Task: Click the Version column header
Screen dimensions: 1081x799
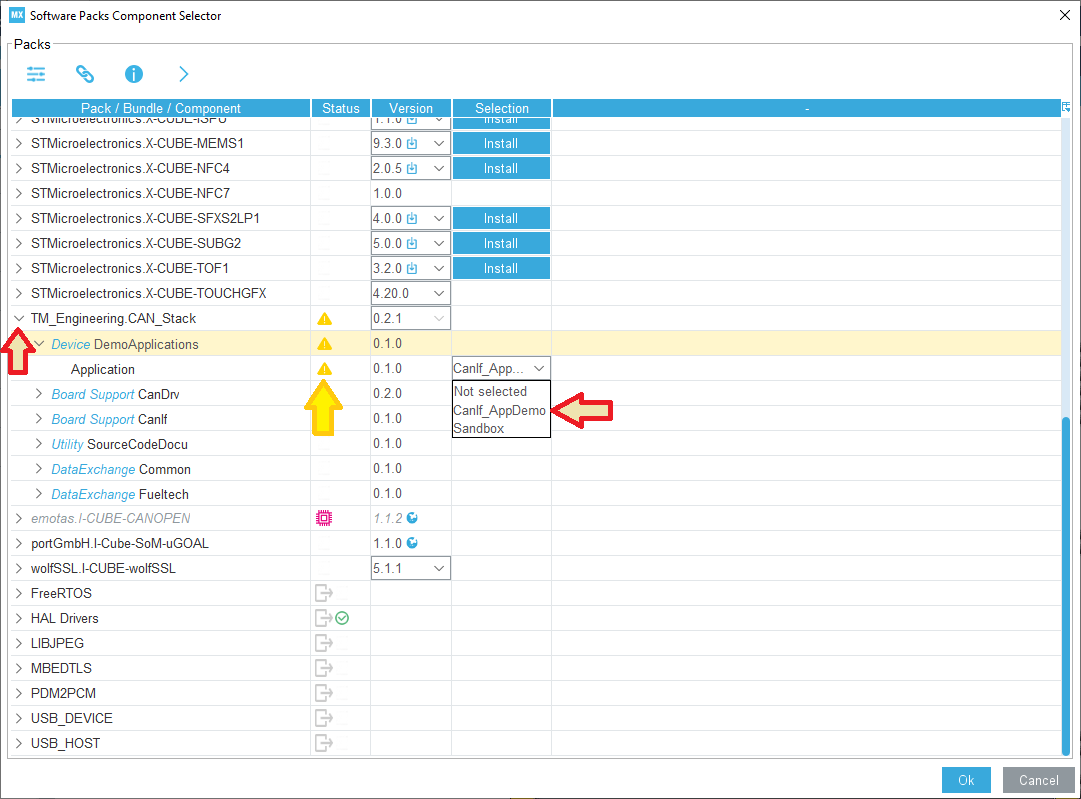Action: coord(411,108)
